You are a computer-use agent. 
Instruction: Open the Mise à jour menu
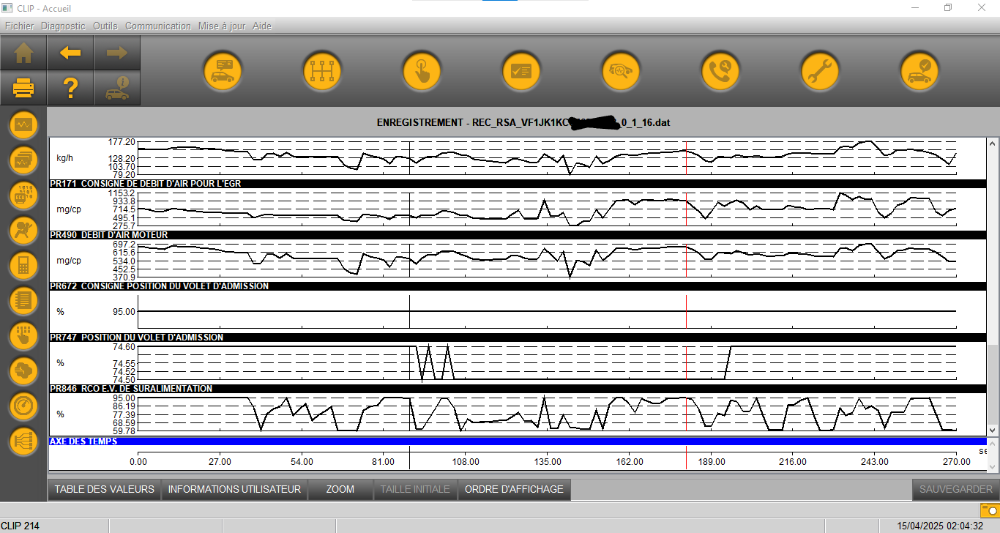(221, 26)
